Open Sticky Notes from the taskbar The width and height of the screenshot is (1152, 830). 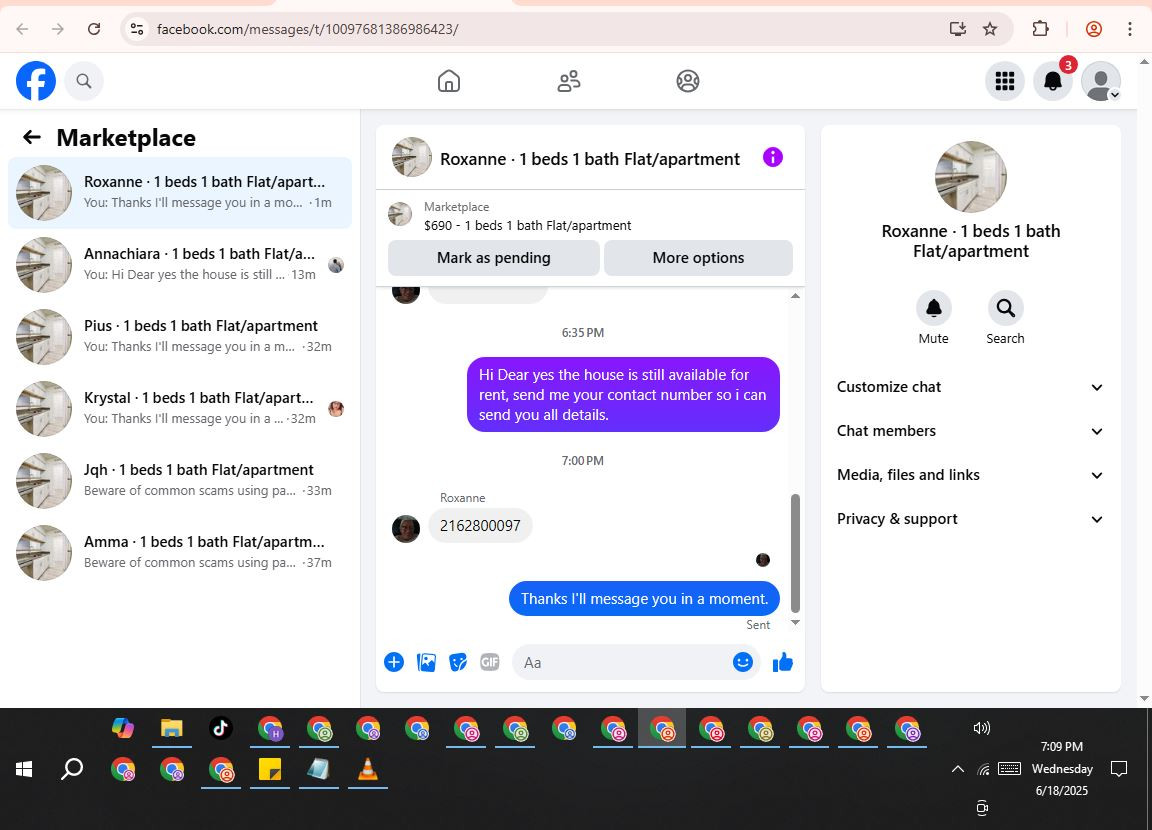coord(270,769)
